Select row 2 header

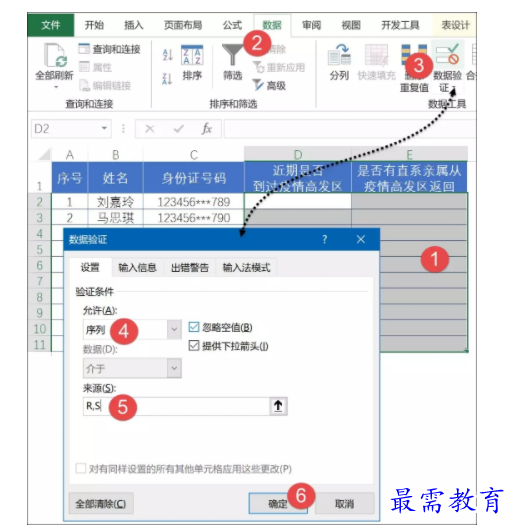click(x=39, y=202)
